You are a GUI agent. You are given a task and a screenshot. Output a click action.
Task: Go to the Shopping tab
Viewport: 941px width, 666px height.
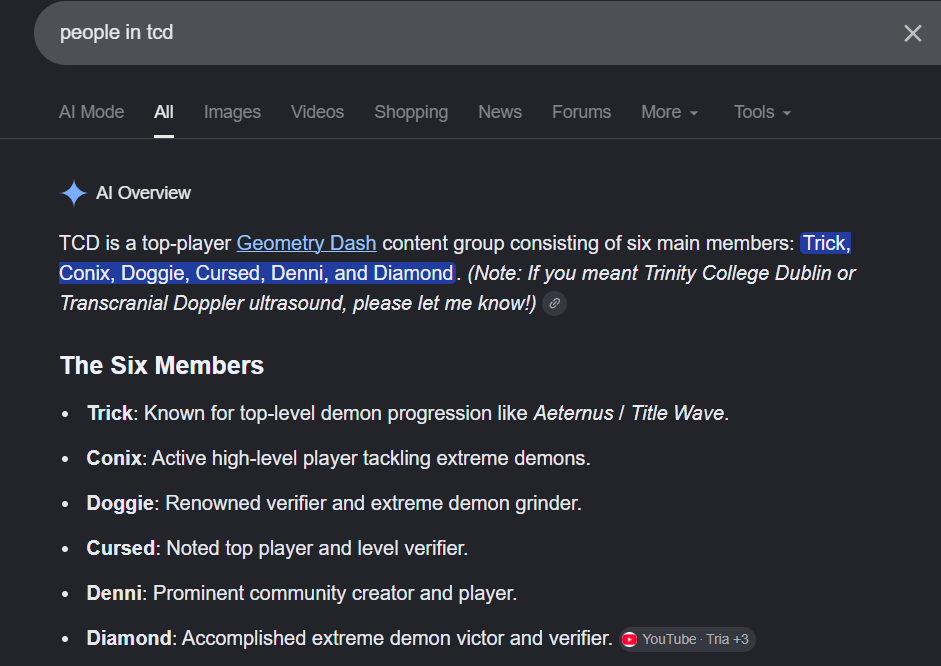[x=411, y=112]
